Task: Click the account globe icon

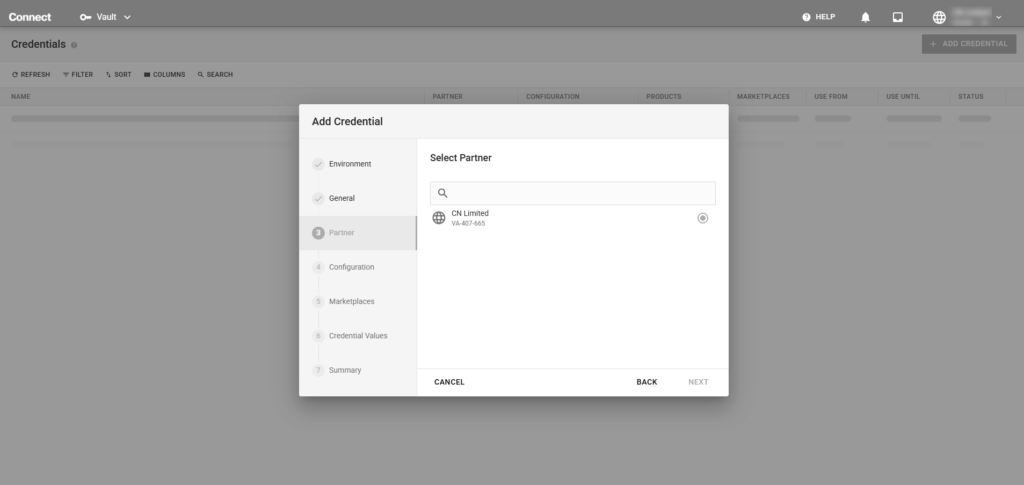Action: click(x=939, y=17)
